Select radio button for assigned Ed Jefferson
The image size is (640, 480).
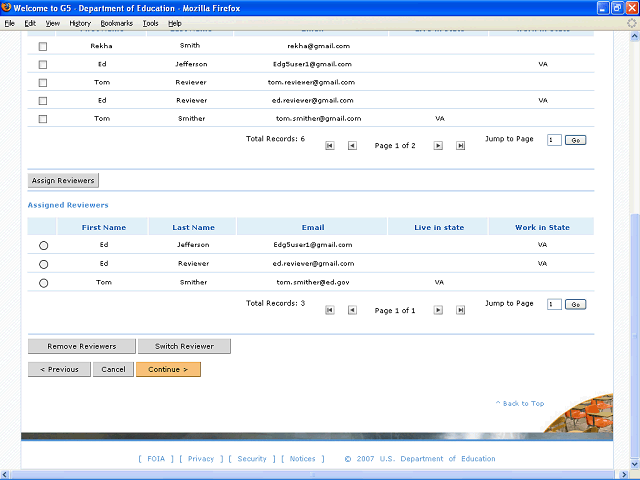click(x=43, y=245)
